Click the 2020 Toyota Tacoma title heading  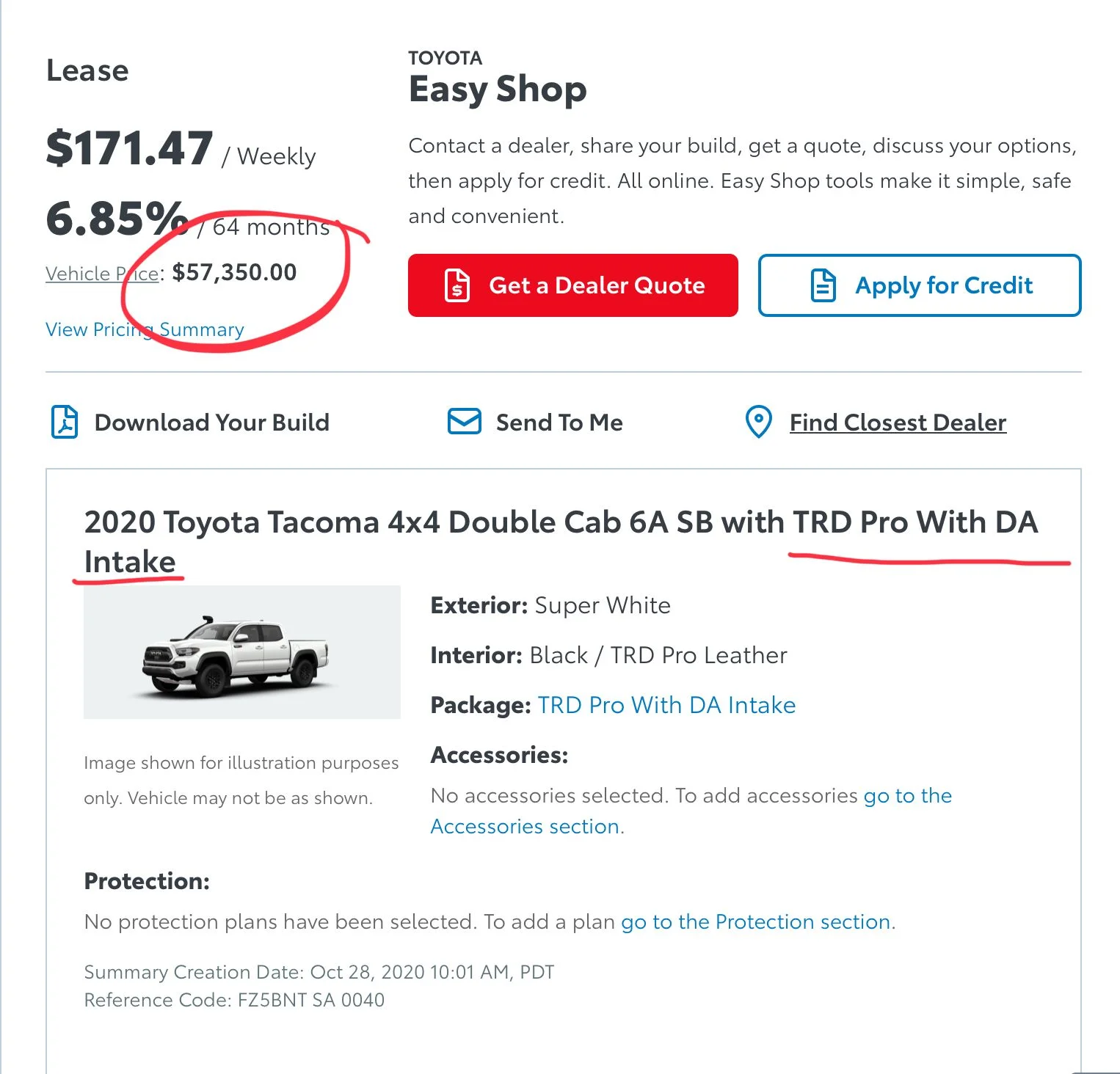click(x=561, y=523)
